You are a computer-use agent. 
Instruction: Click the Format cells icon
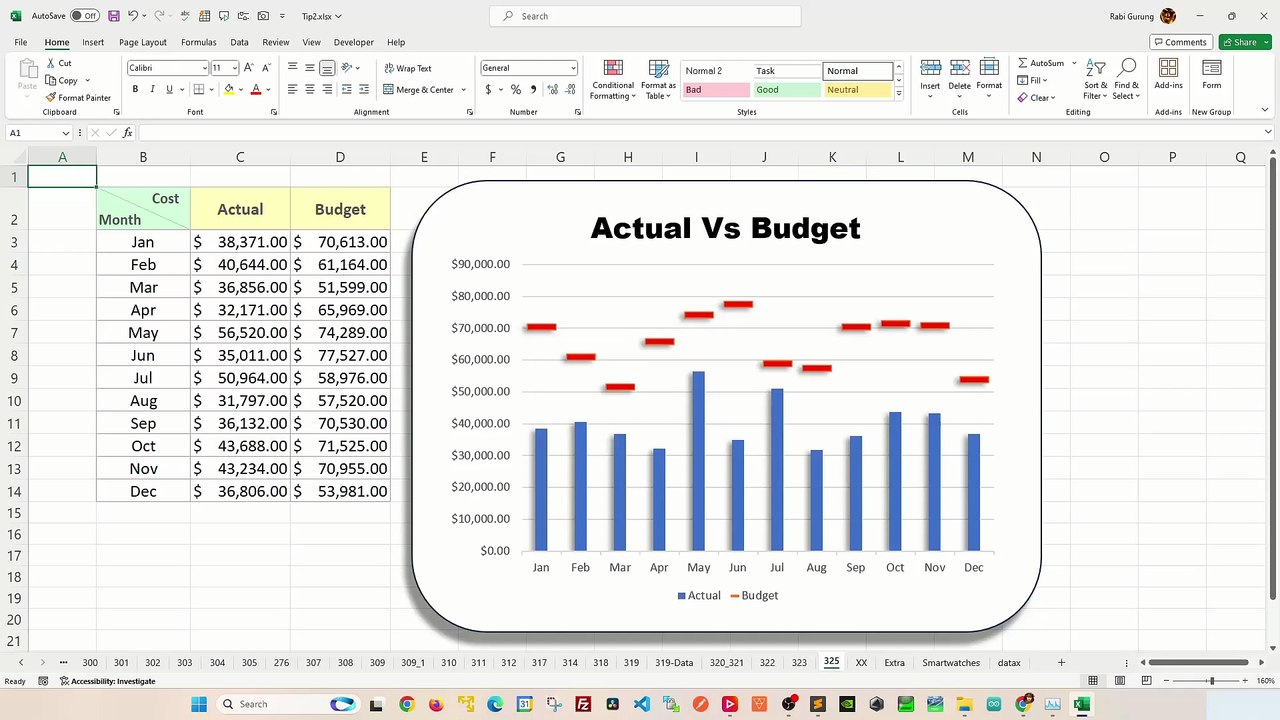pos(989,68)
